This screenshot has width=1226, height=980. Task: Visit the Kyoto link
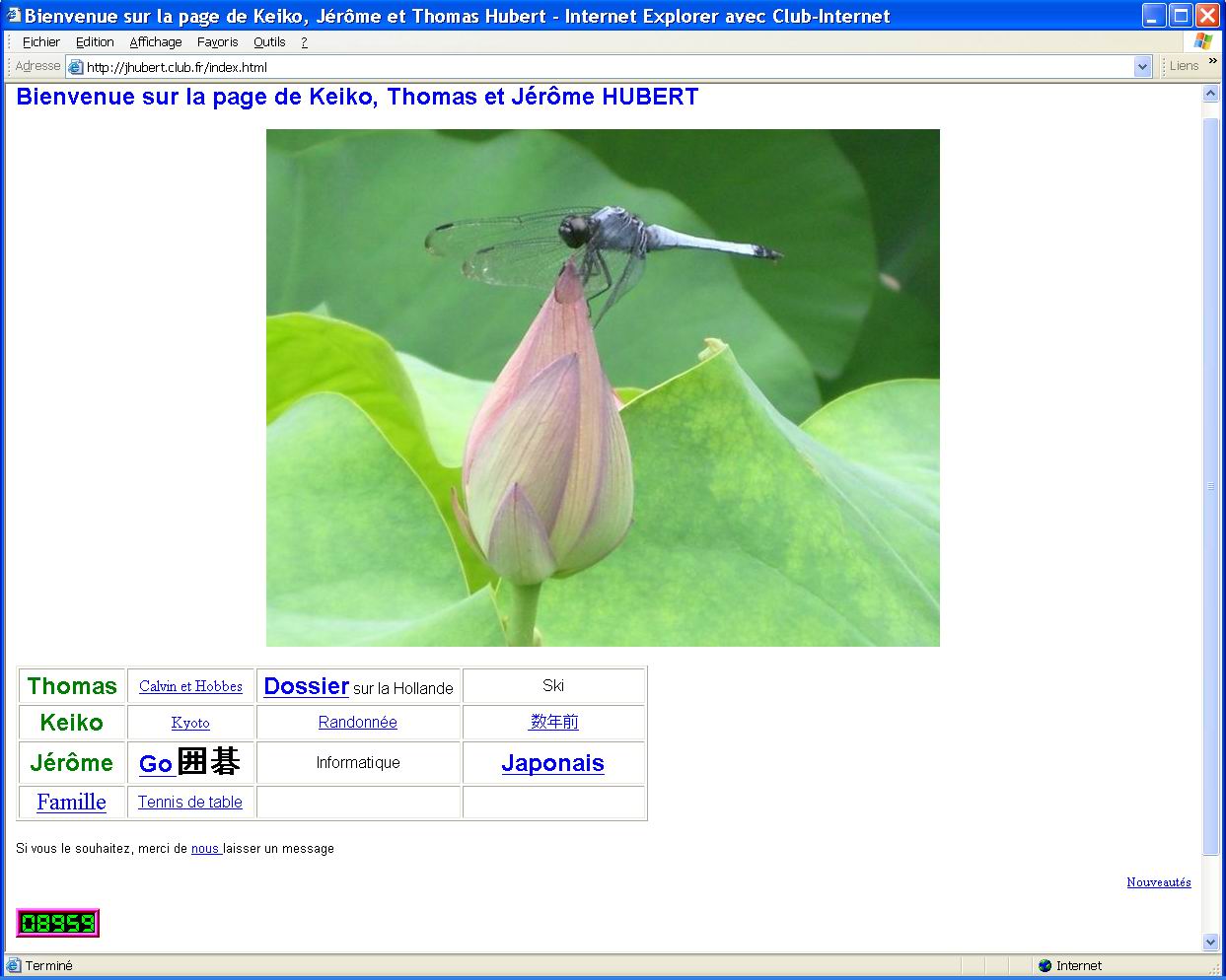click(x=190, y=723)
